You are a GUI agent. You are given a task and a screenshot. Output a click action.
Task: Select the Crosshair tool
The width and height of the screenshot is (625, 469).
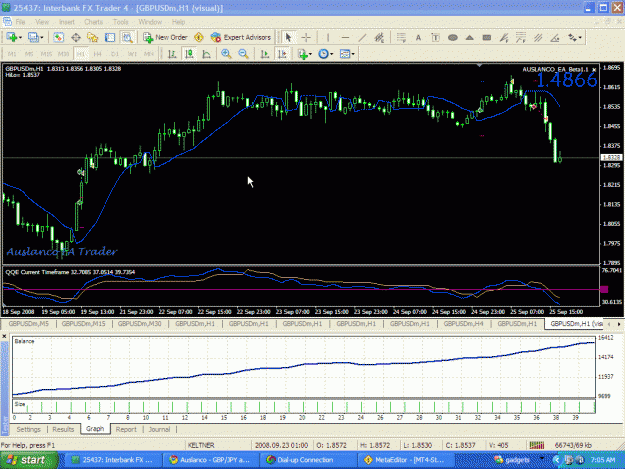pyautogui.click(x=306, y=37)
